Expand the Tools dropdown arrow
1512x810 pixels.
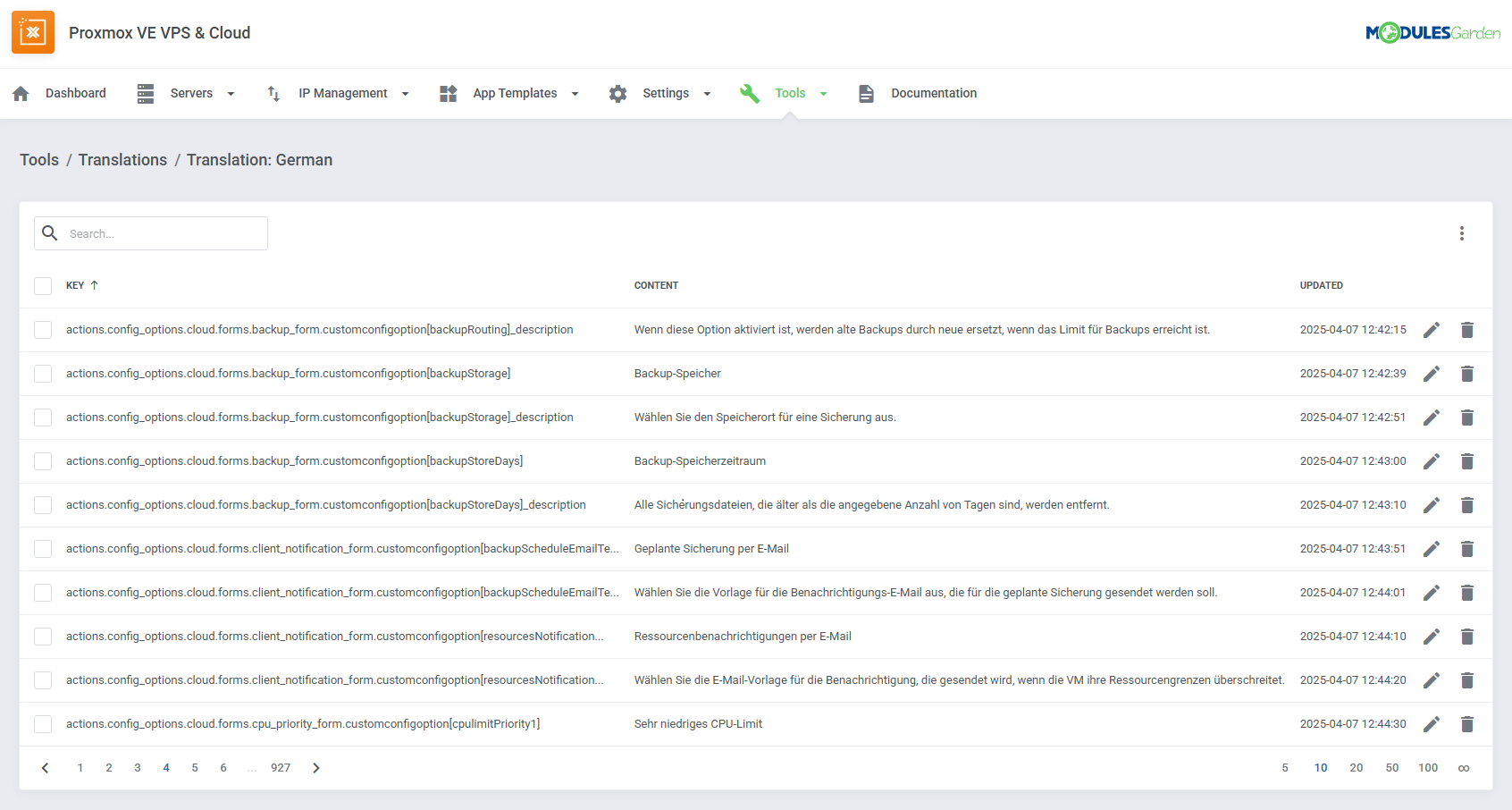pyautogui.click(x=823, y=94)
